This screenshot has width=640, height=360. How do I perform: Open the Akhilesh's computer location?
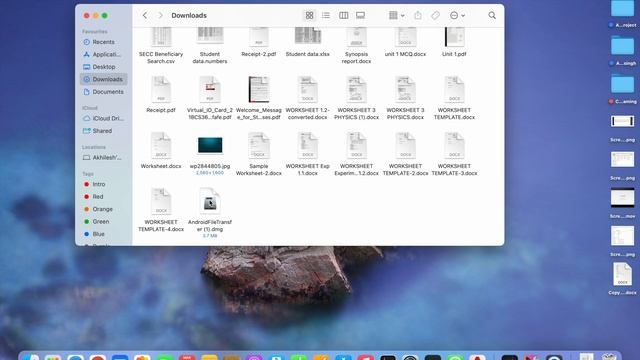point(104,158)
